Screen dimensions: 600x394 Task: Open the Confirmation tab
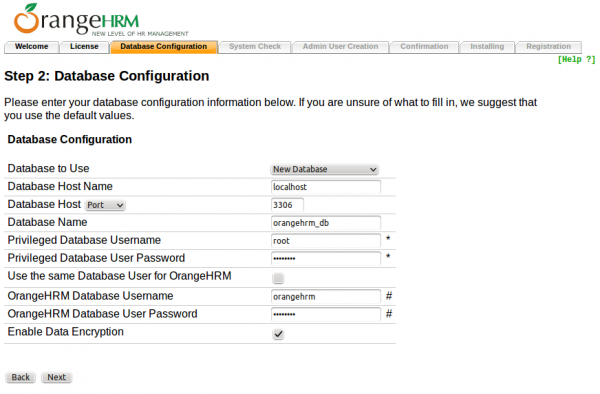pos(424,47)
